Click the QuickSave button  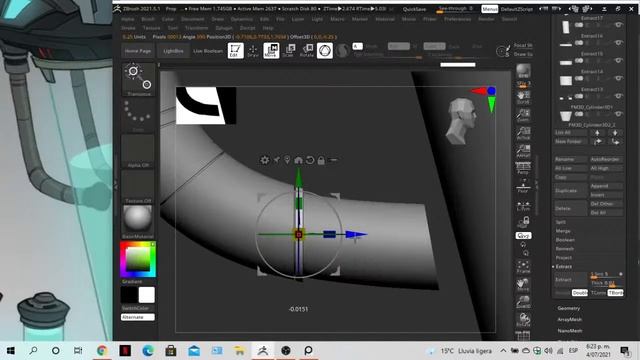click(x=414, y=9)
